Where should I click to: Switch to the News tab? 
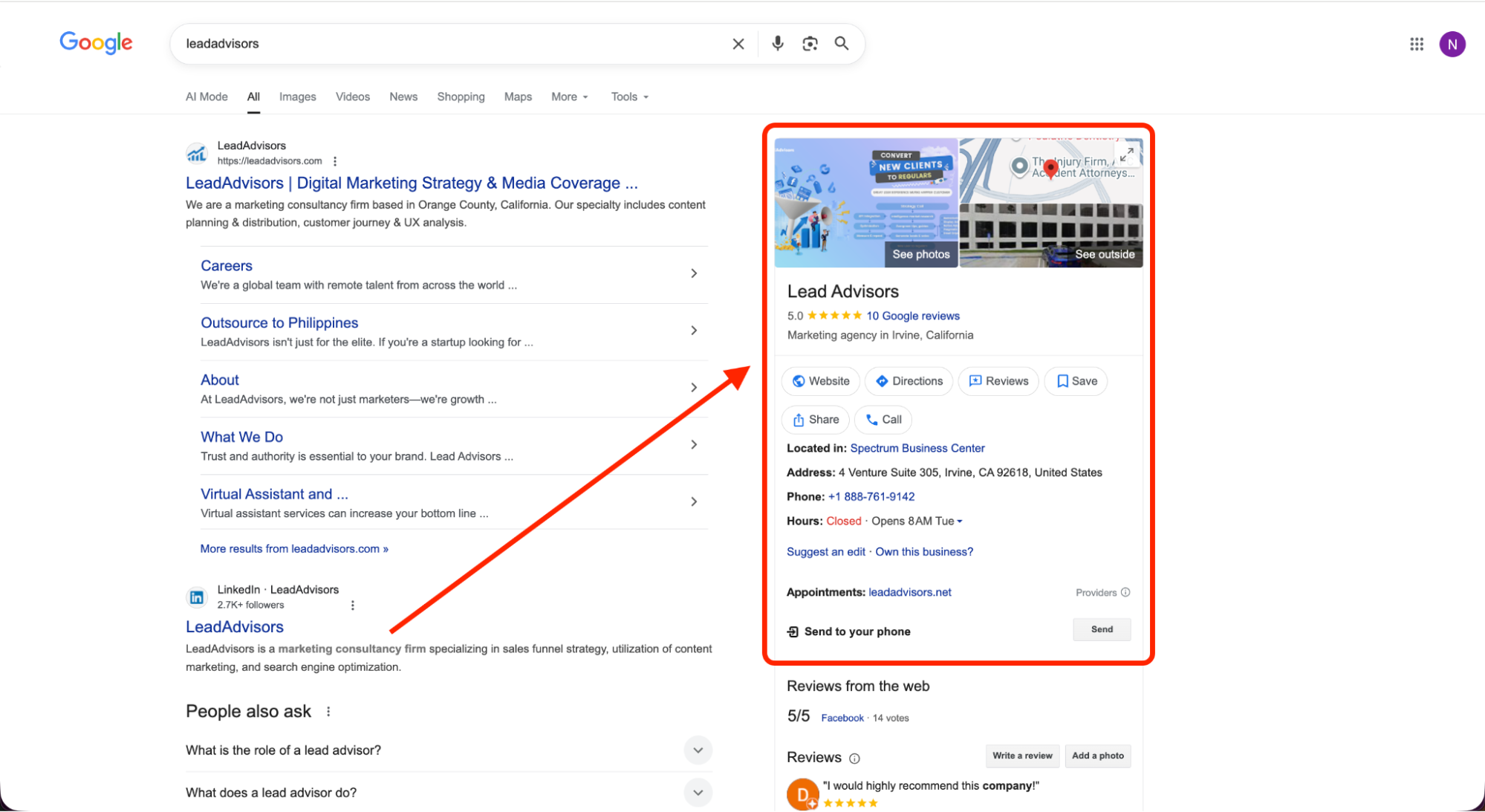[x=403, y=97]
